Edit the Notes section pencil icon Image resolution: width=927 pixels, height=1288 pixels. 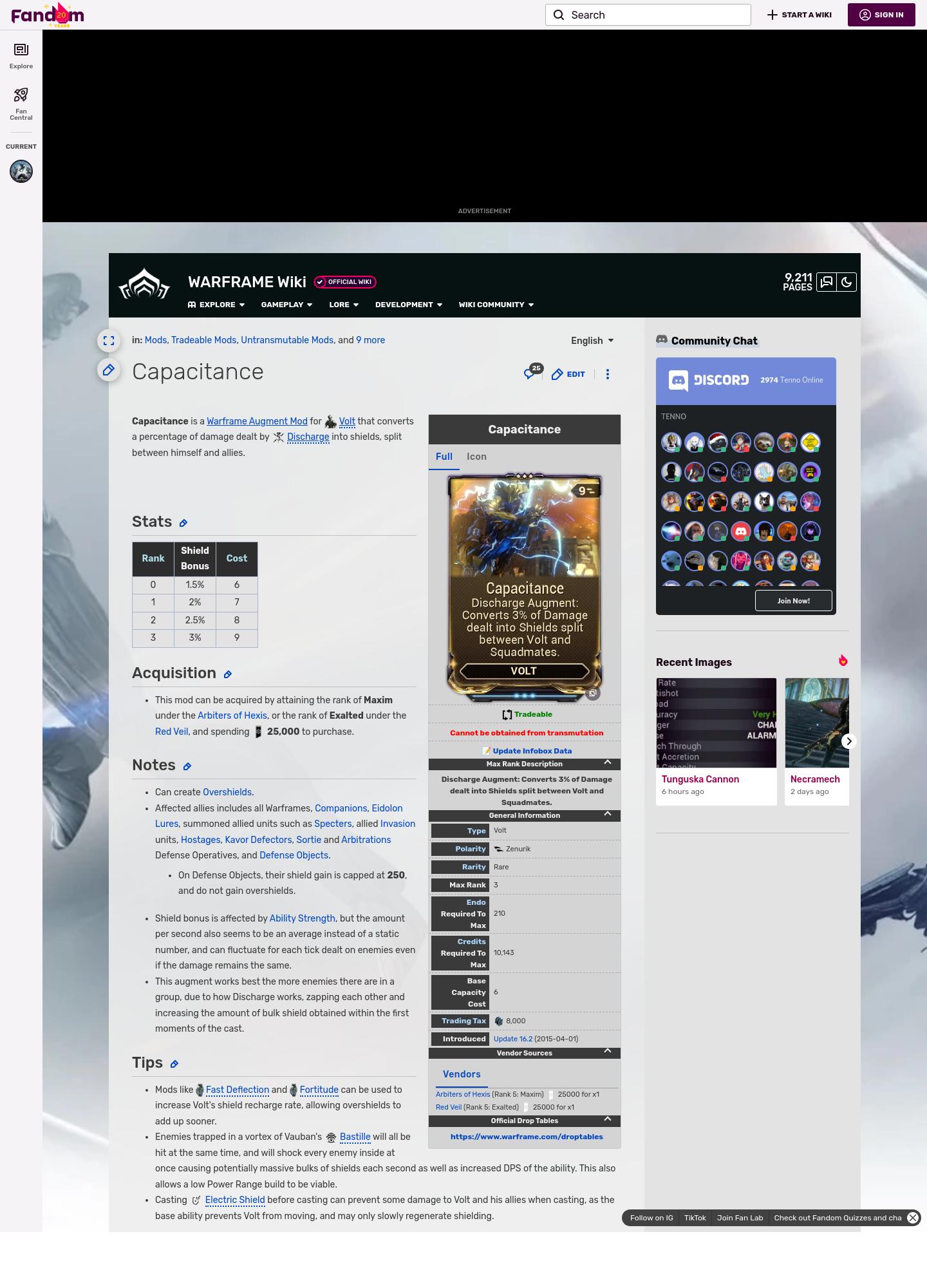click(x=187, y=766)
